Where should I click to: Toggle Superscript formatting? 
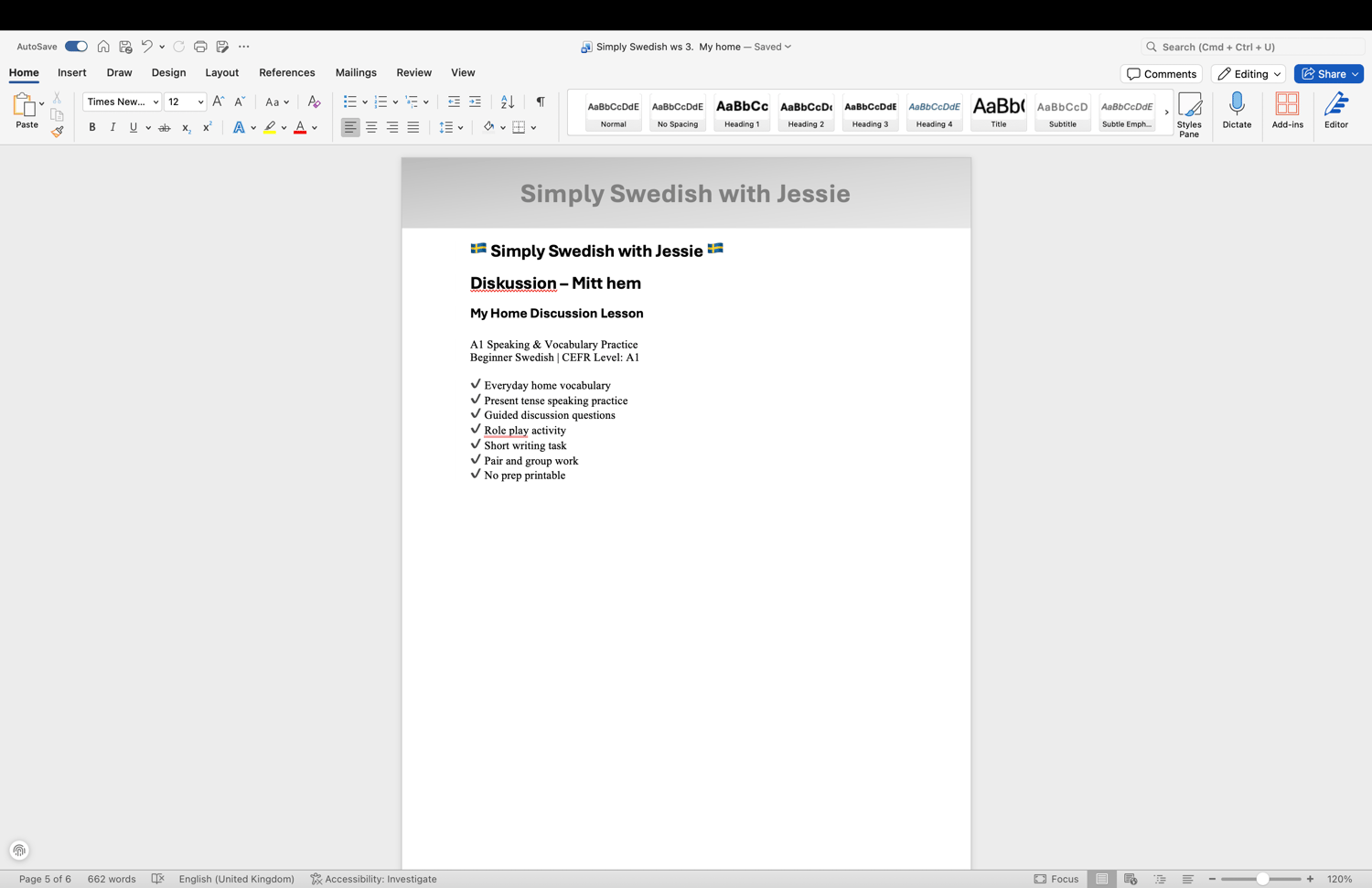[207, 128]
